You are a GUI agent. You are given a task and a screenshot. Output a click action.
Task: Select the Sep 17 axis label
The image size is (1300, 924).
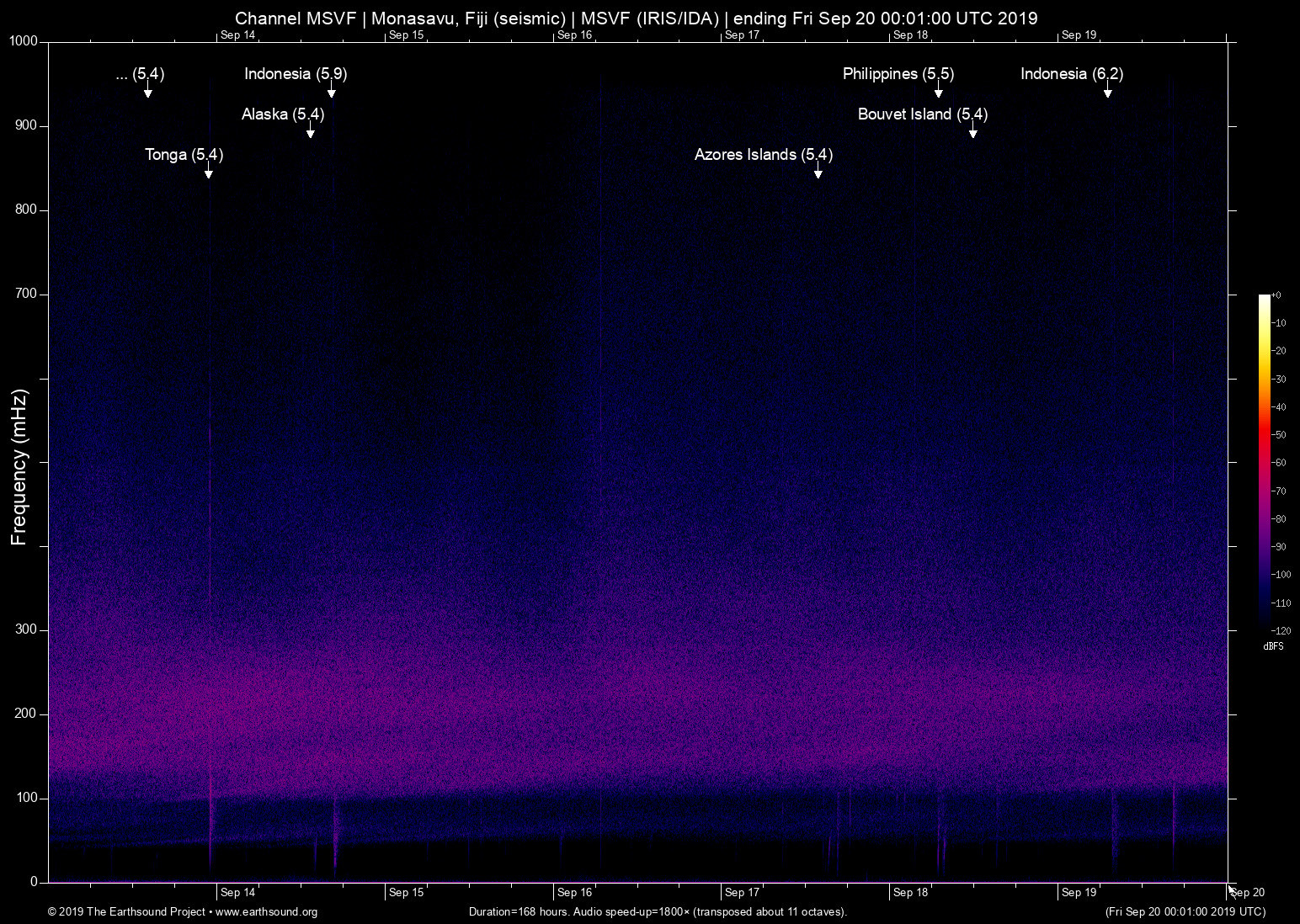pyautogui.click(x=743, y=892)
